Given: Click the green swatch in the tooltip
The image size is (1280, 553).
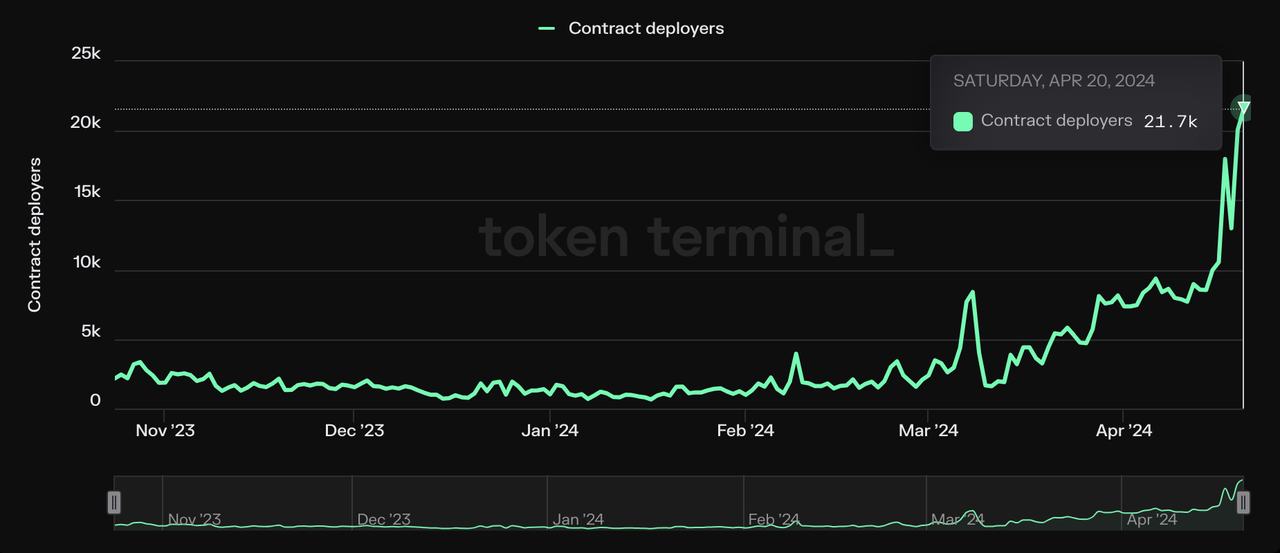Looking at the screenshot, I should [x=963, y=121].
